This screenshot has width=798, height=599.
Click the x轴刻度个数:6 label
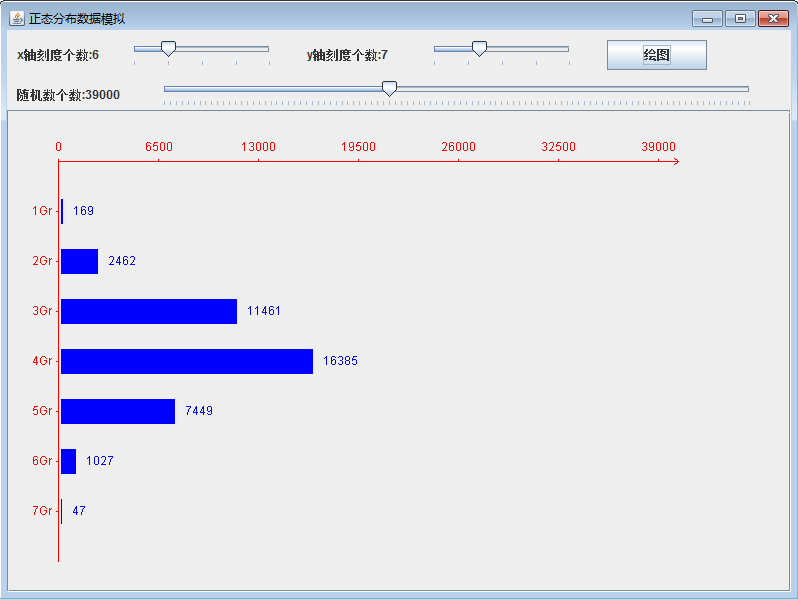(x=58, y=55)
